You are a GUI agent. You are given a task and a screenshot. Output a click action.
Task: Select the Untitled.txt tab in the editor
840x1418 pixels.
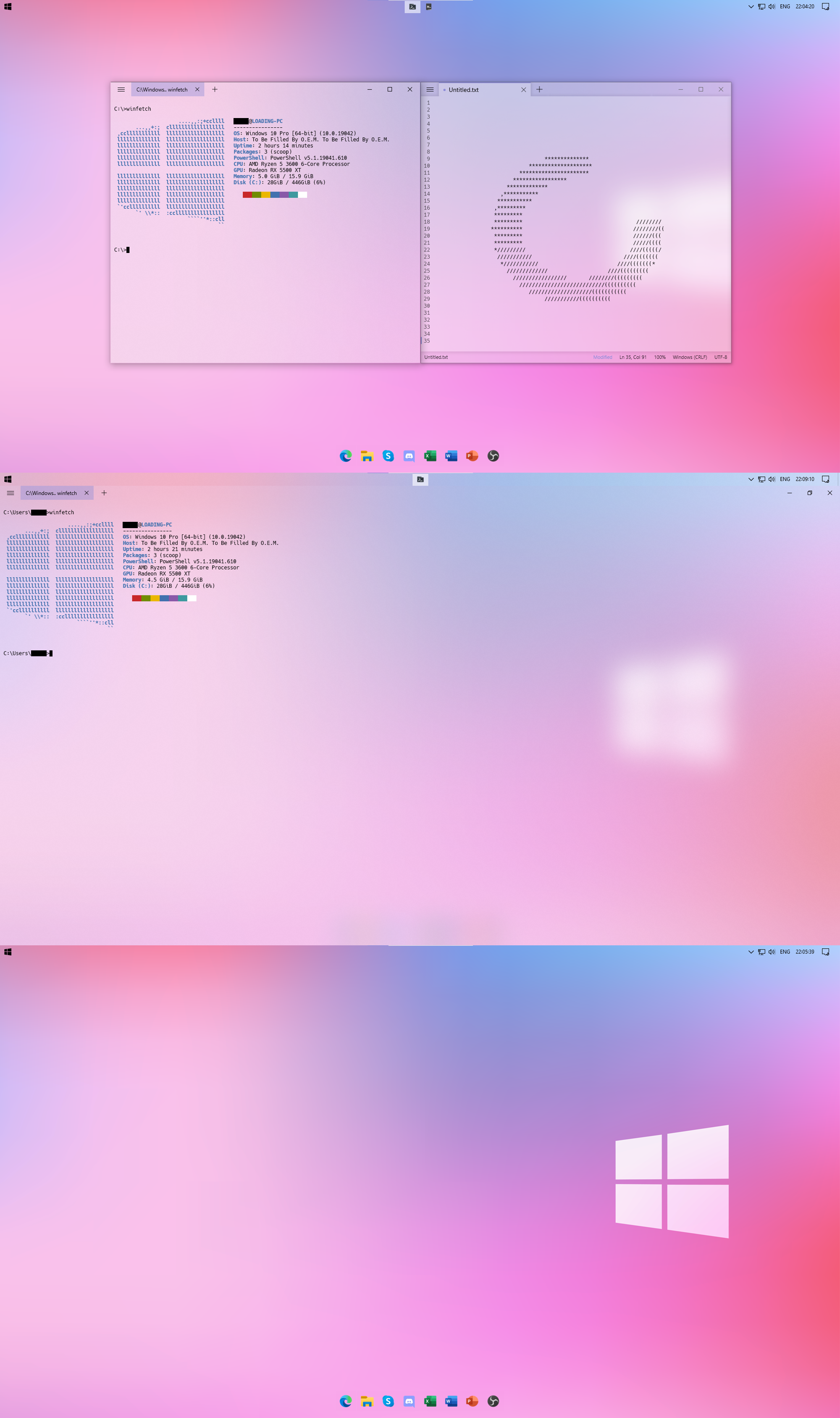[485, 89]
